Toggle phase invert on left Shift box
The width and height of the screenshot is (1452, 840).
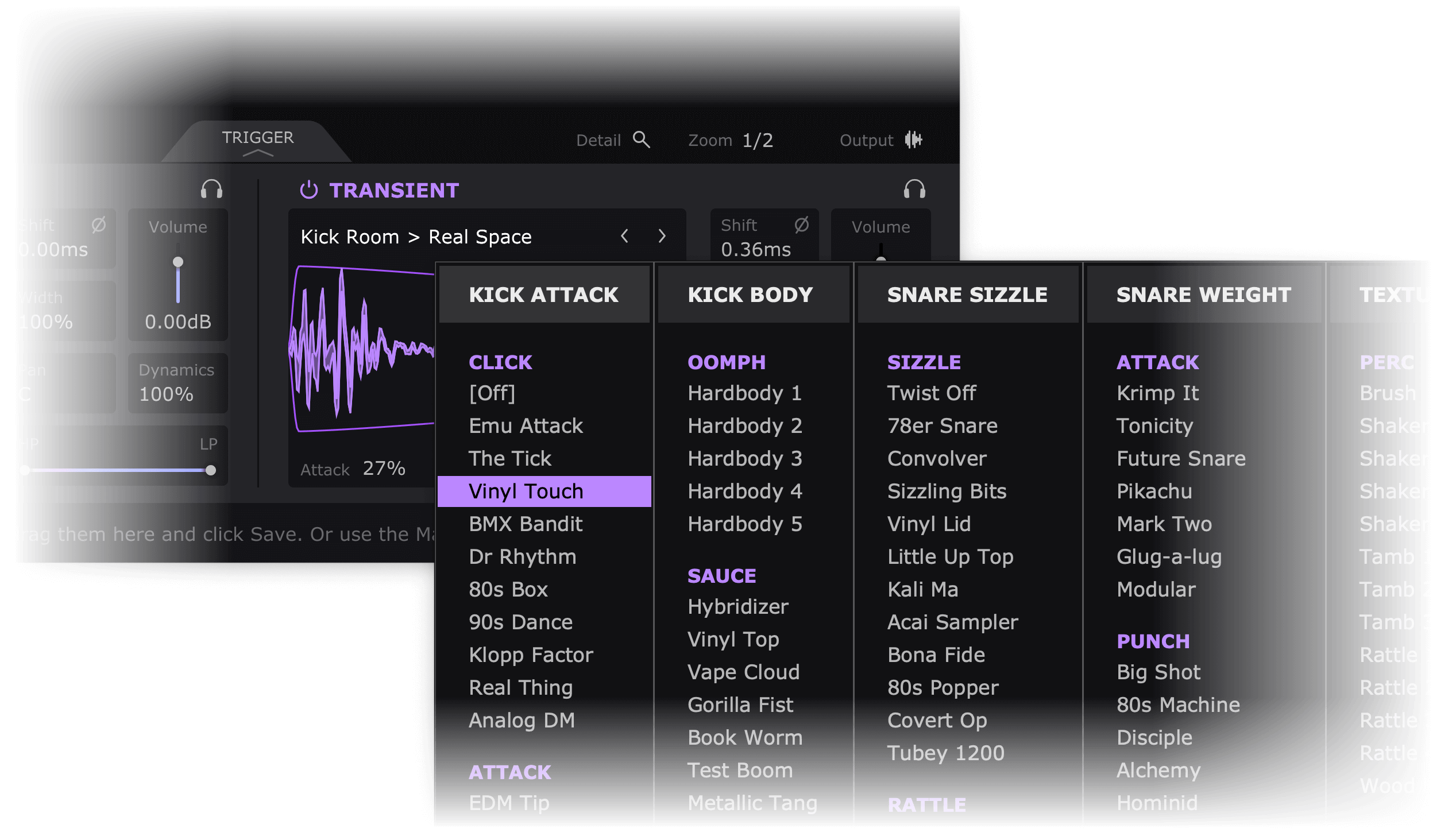99,224
